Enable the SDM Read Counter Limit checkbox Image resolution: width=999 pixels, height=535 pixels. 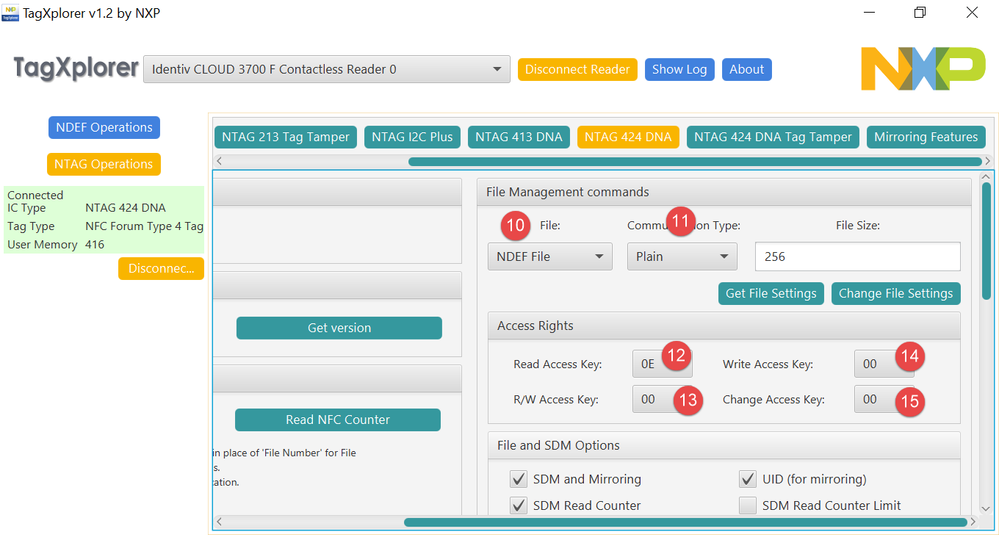tap(747, 506)
